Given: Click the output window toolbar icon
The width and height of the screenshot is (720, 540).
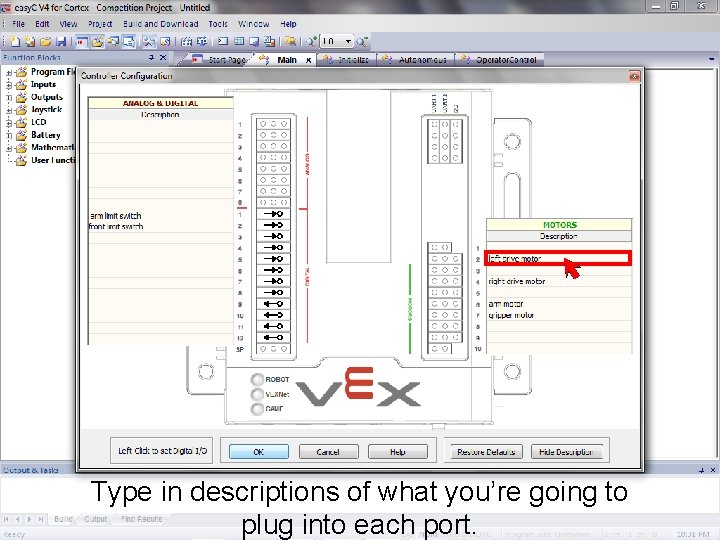Looking at the screenshot, I should (x=129, y=42).
